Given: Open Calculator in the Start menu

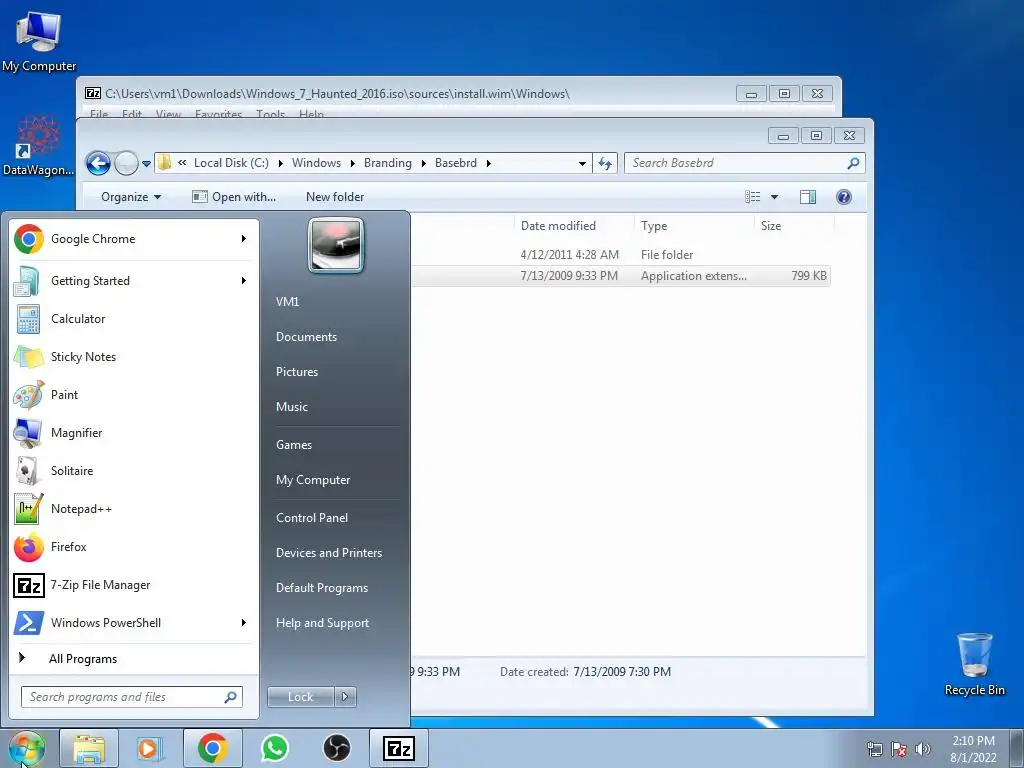Looking at the screenshot, I should click(x=134, y=319).
